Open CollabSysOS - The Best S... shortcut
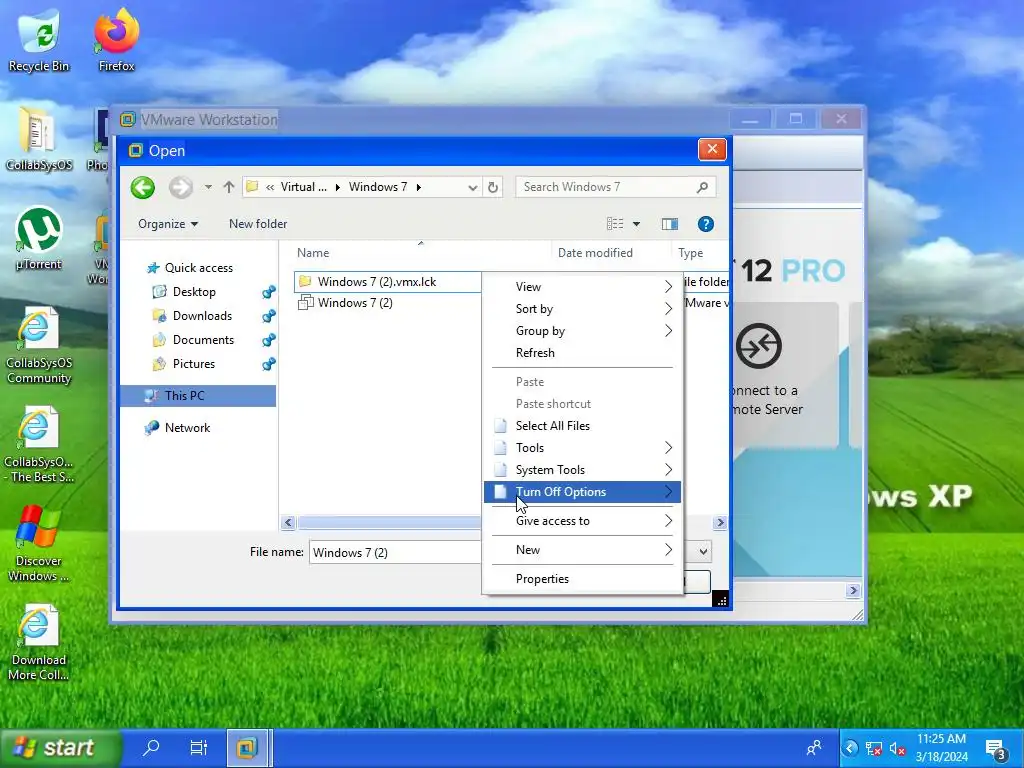 tap(39, 444)
